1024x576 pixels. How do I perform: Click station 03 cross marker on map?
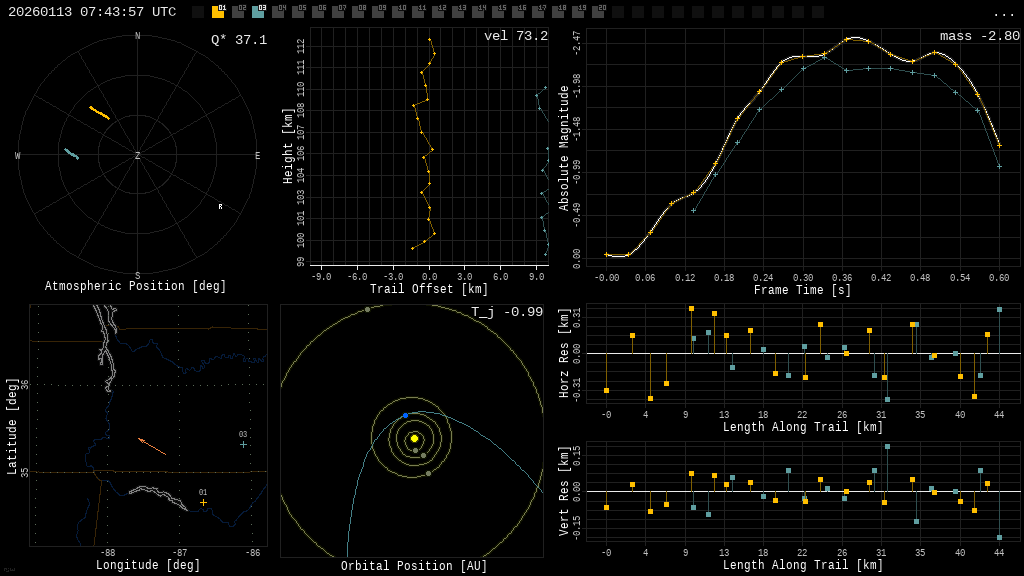243,444
